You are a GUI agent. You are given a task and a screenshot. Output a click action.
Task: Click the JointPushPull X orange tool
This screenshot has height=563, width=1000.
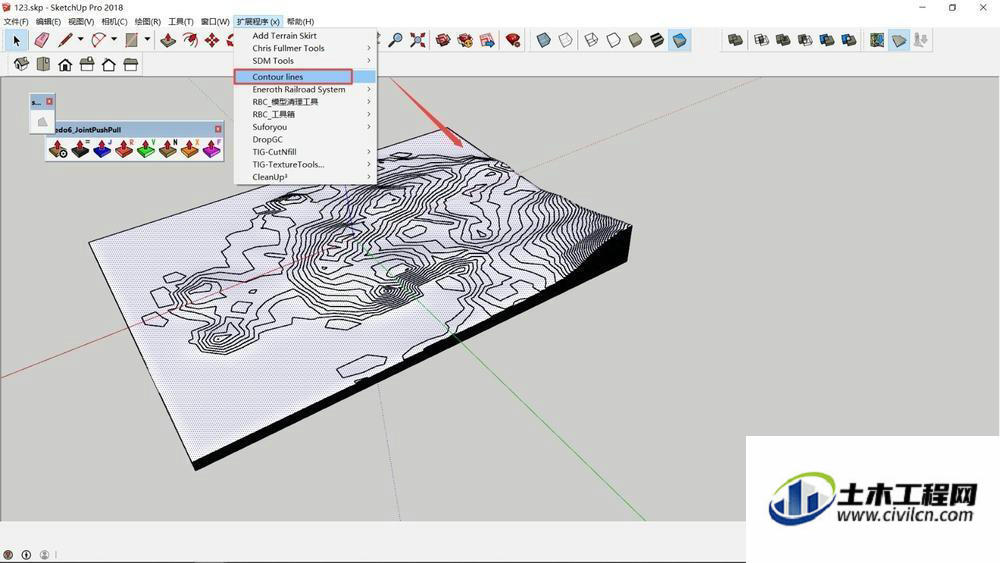[x=190, y=149]
